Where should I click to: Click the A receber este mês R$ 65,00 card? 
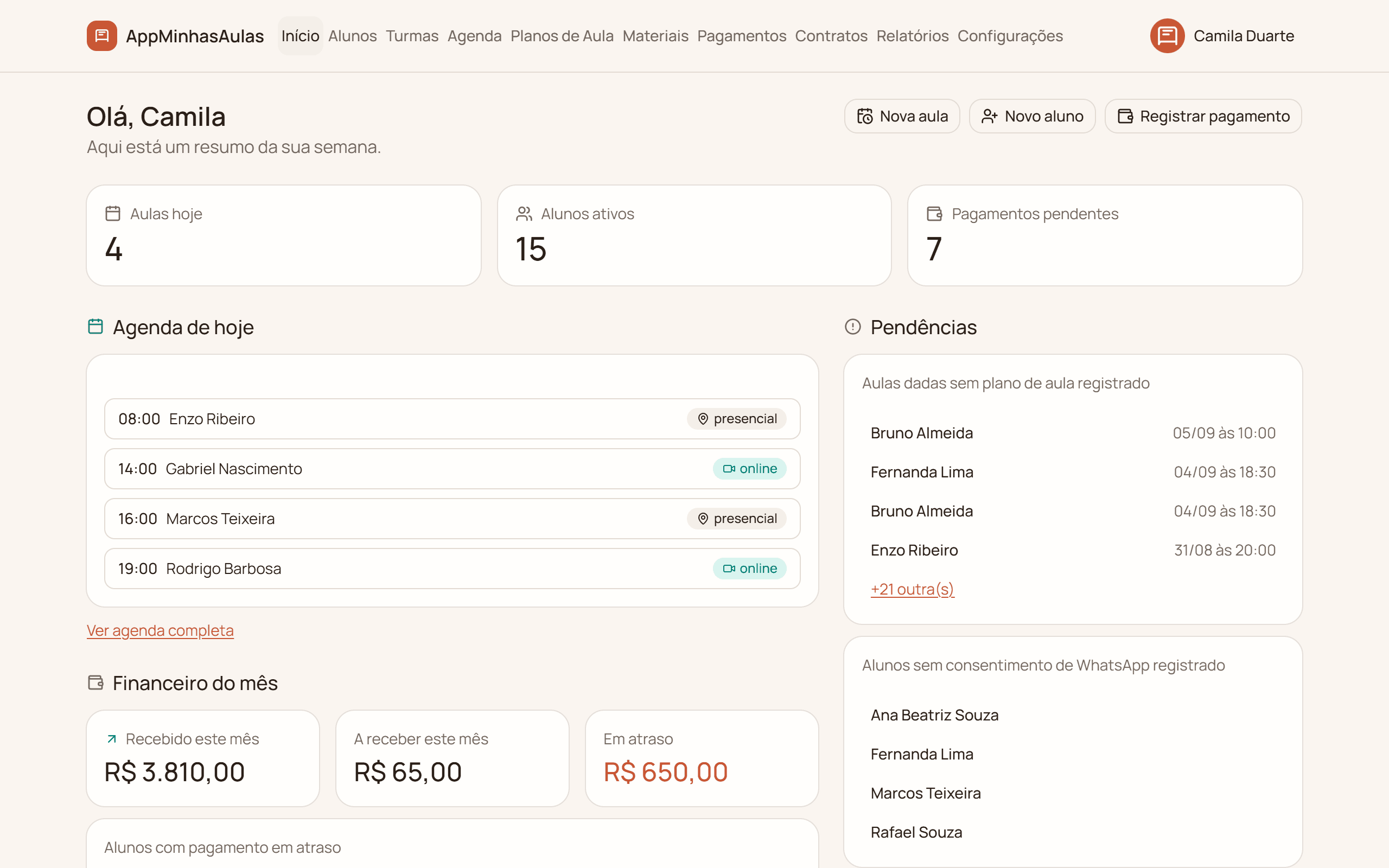tap(453, 758)
